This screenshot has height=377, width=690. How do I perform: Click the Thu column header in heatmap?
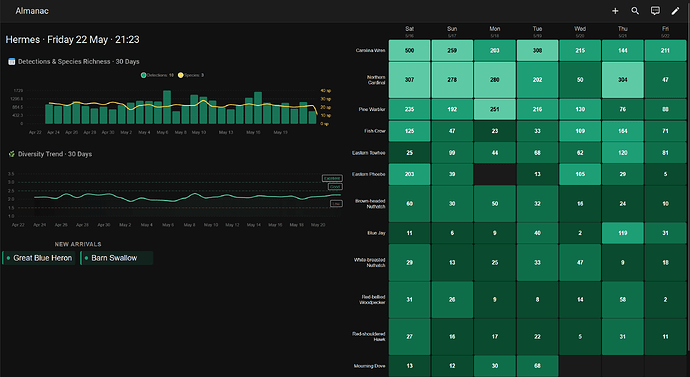[x=623, y=31]
